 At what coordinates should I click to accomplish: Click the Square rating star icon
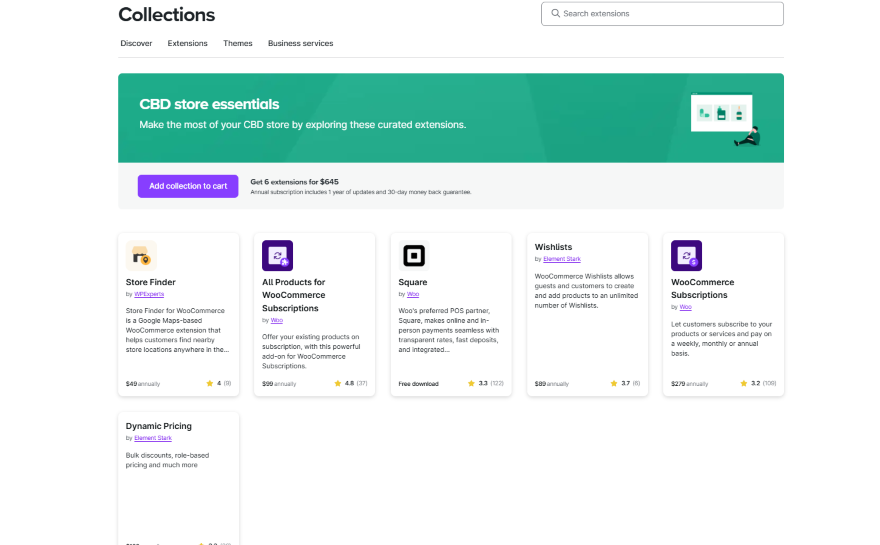pyautogui.click(x=471, y=383)
